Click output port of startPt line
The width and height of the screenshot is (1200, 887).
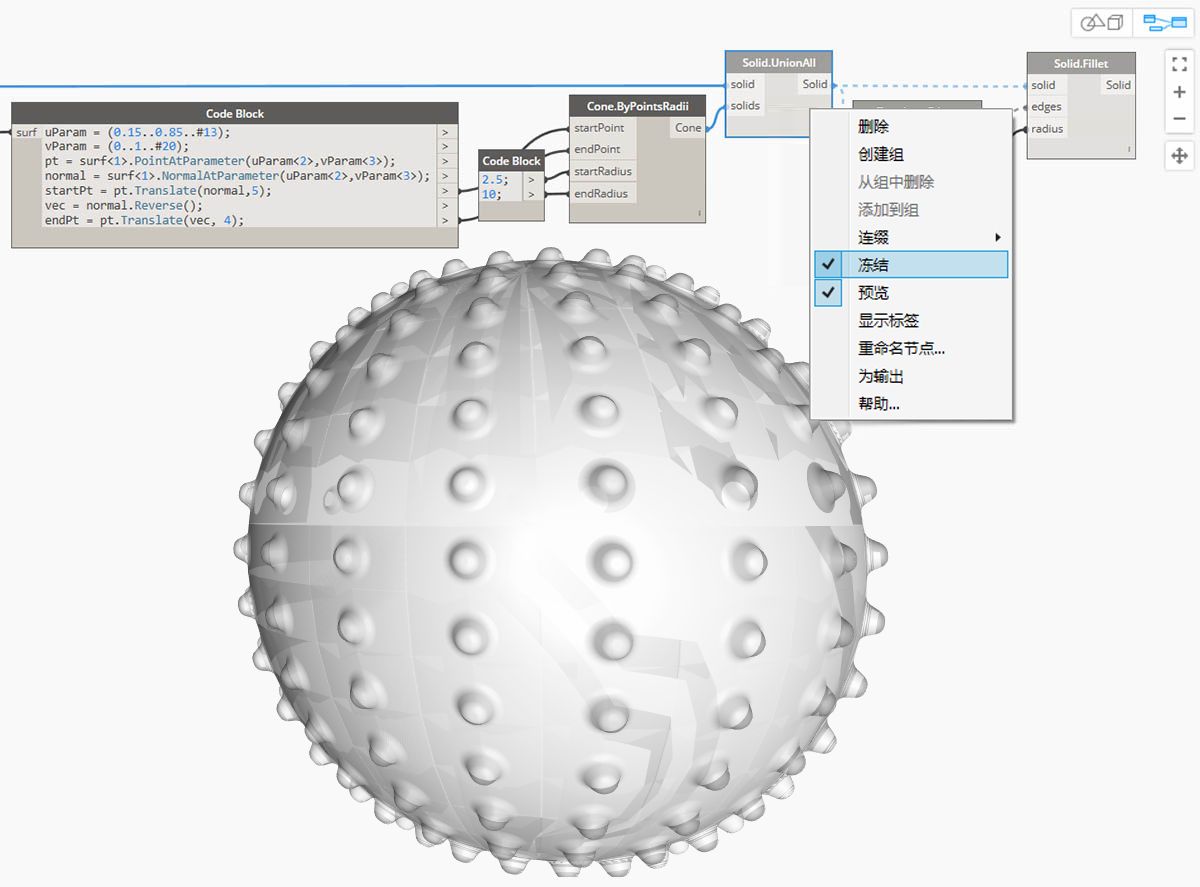click(x=447, y=191)
